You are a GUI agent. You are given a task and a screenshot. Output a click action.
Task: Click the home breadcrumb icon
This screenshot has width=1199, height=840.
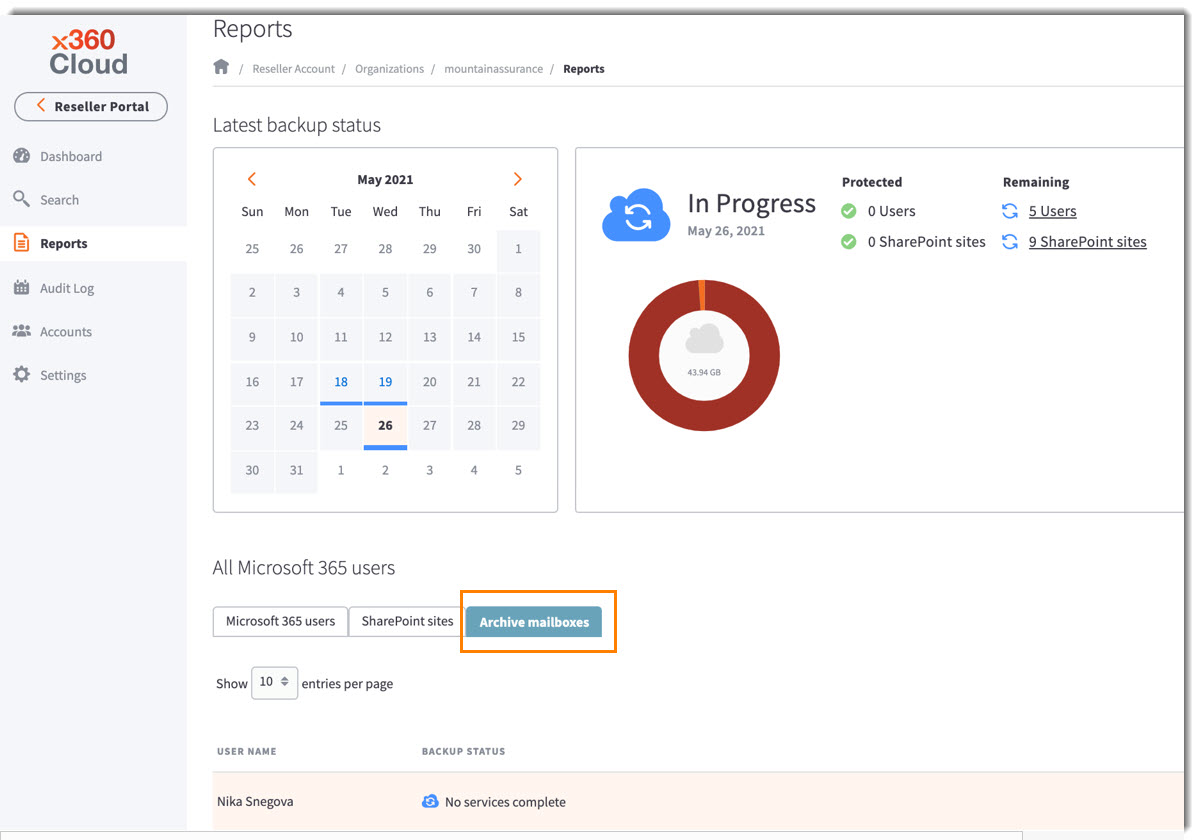(221, 66)
